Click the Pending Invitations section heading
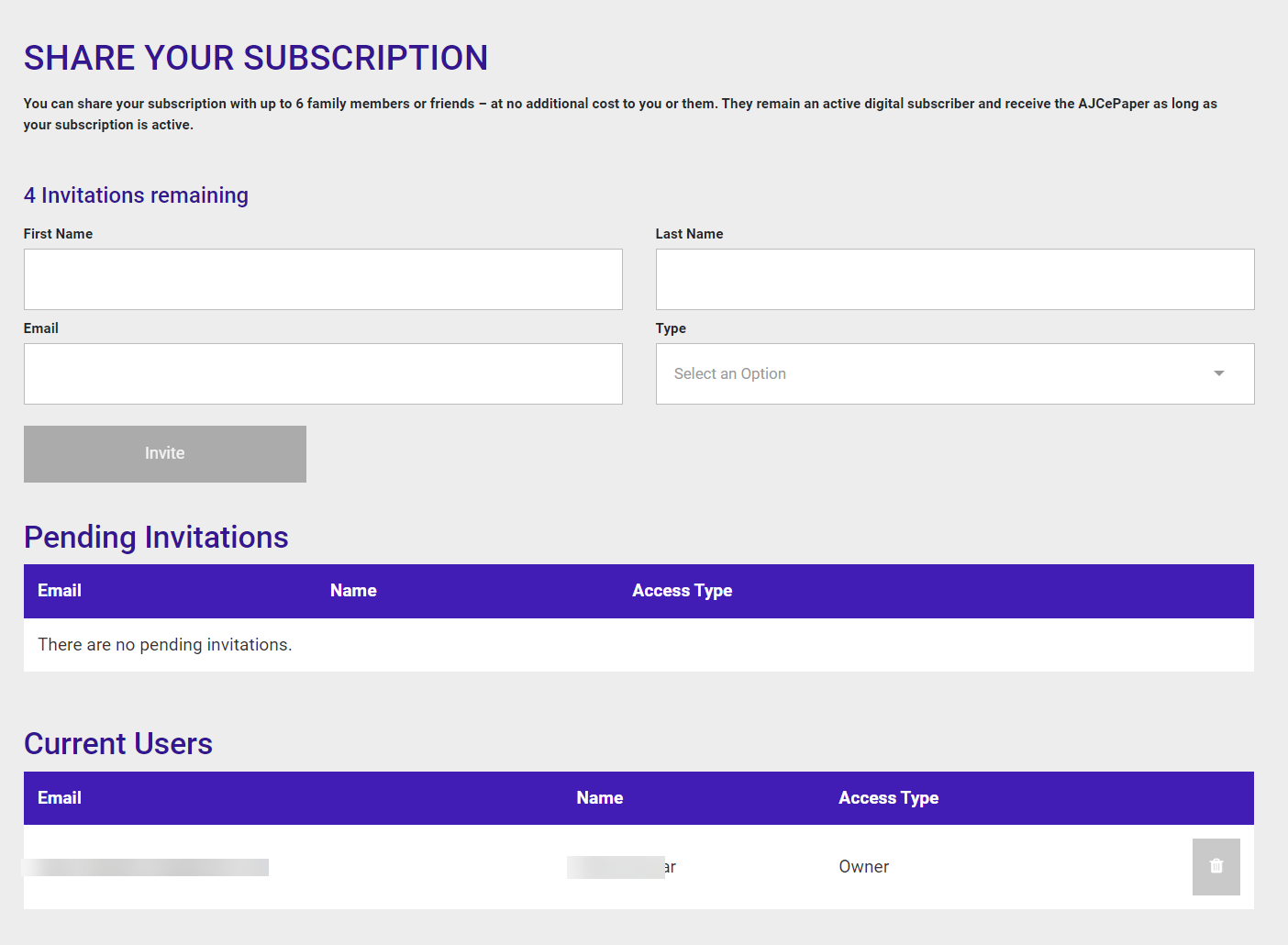 click(x=156, y=538)
